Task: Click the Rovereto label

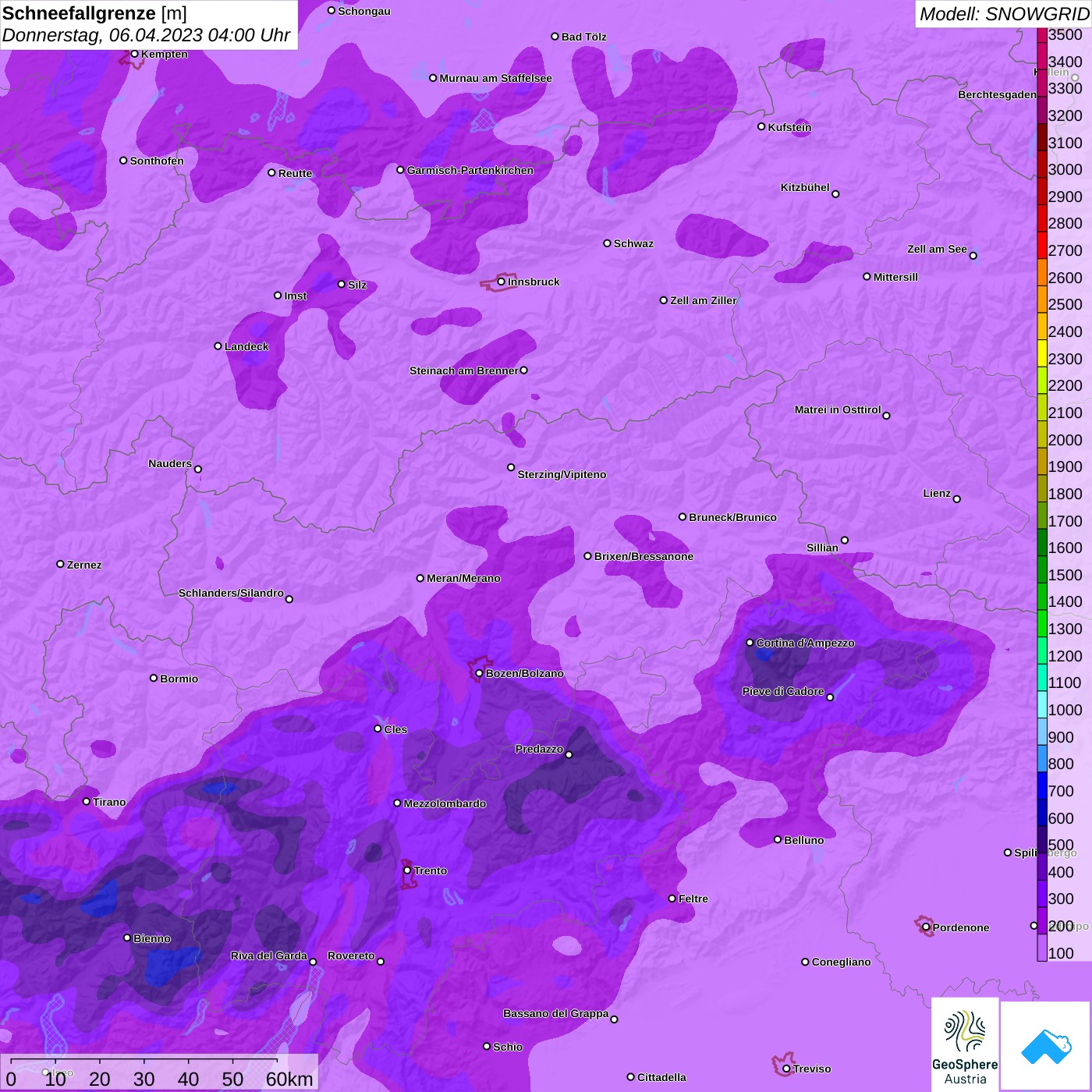Action: [351, 955]
